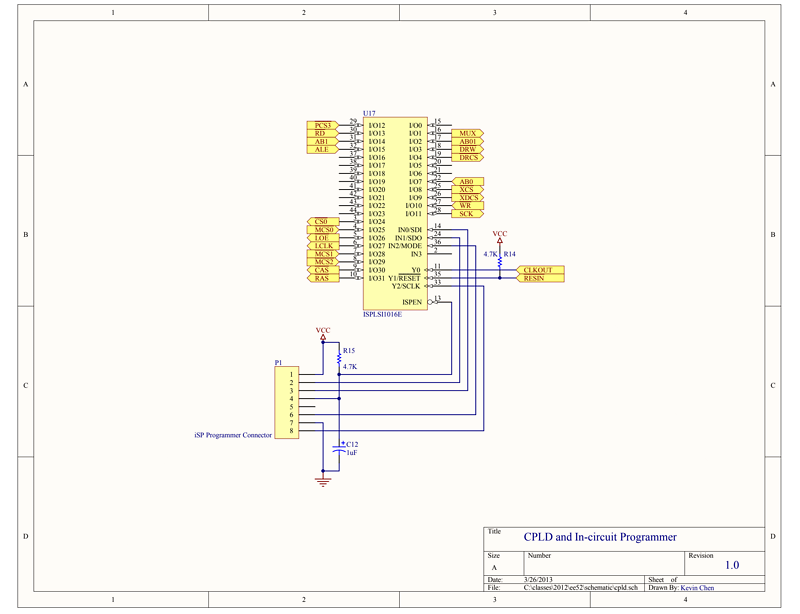Click the R14 designator text
800x614 pixels.
click(x=510, y=254)
